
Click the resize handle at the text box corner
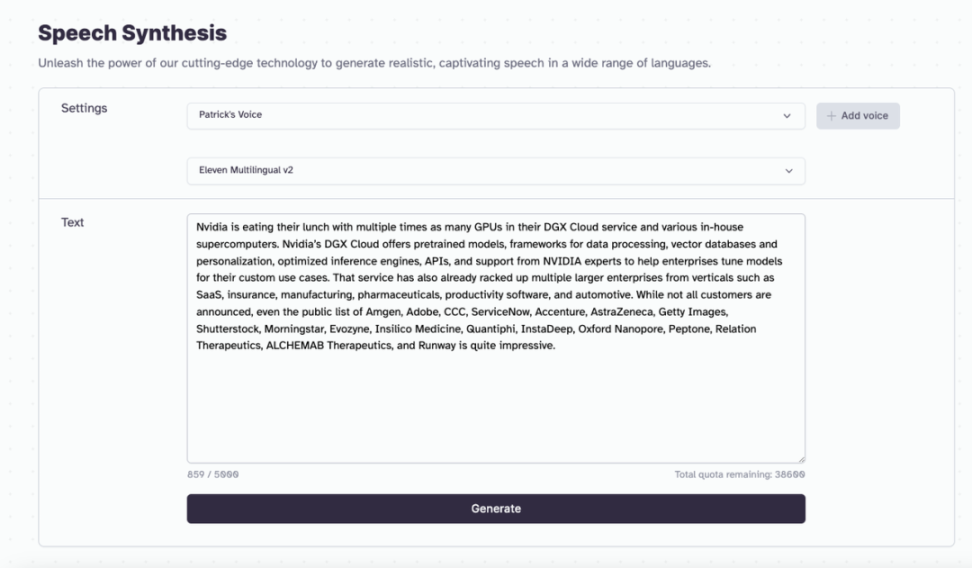point(800,458)
